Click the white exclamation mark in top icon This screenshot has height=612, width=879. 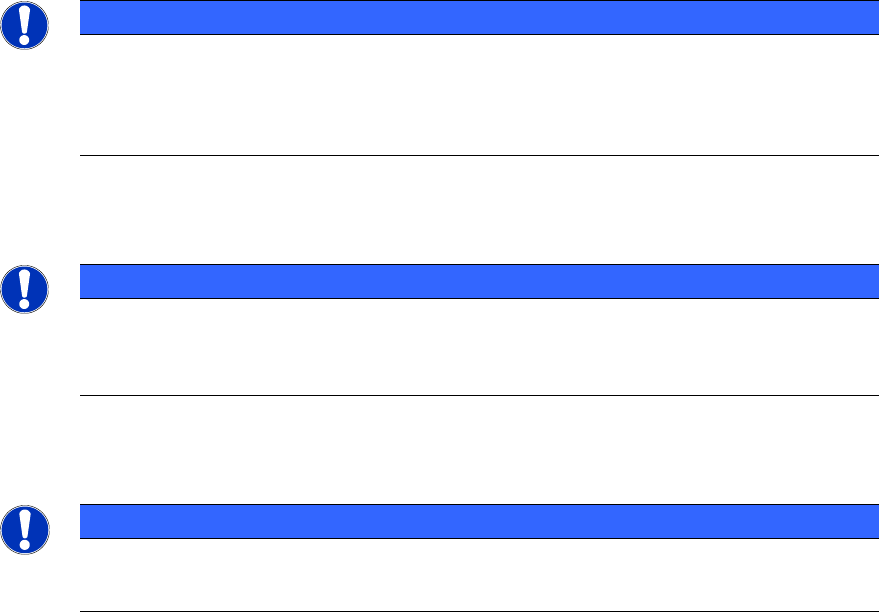[22, 24]
